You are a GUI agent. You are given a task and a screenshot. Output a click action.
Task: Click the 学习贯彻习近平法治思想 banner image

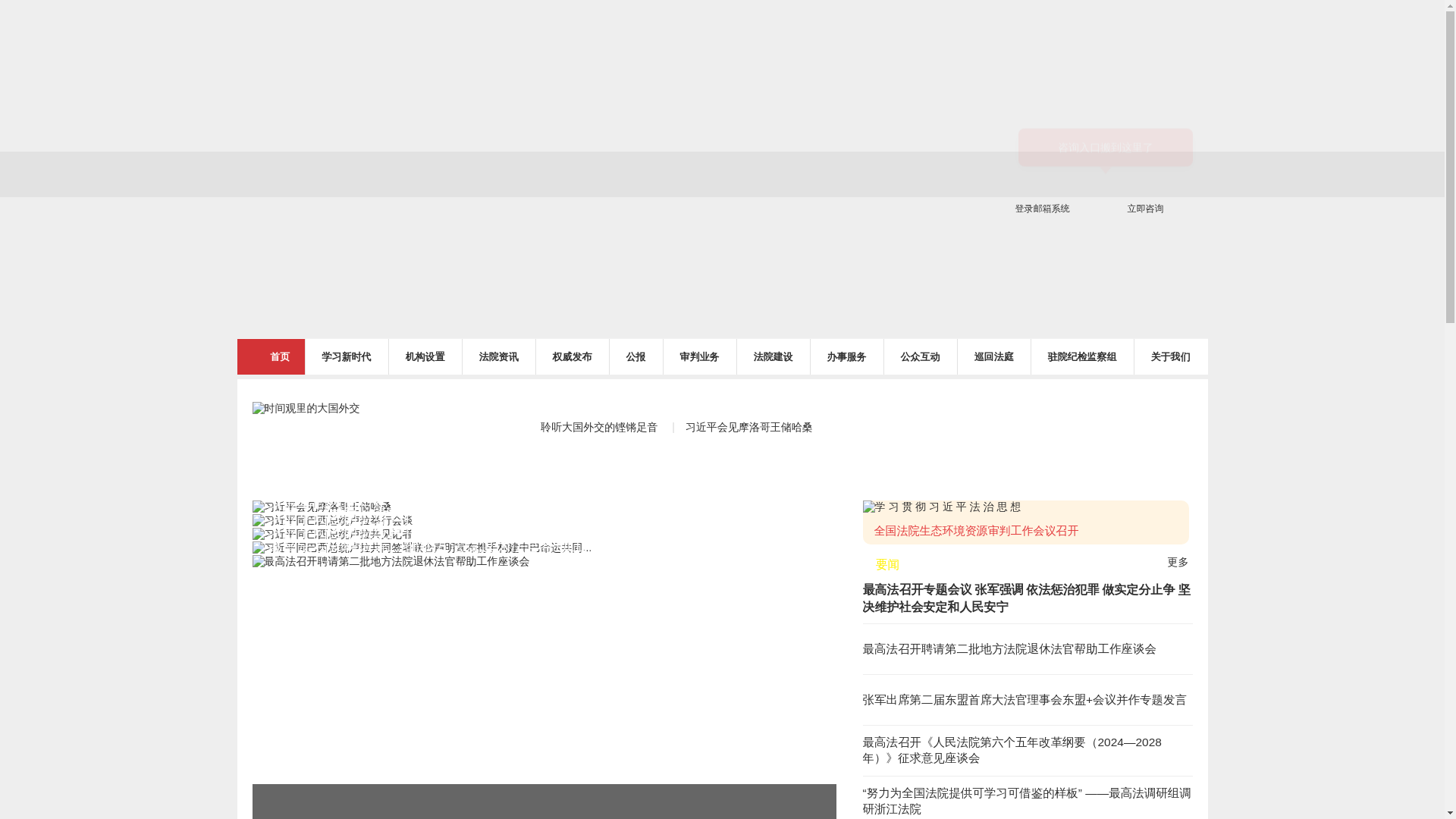(x=942, y=507)
